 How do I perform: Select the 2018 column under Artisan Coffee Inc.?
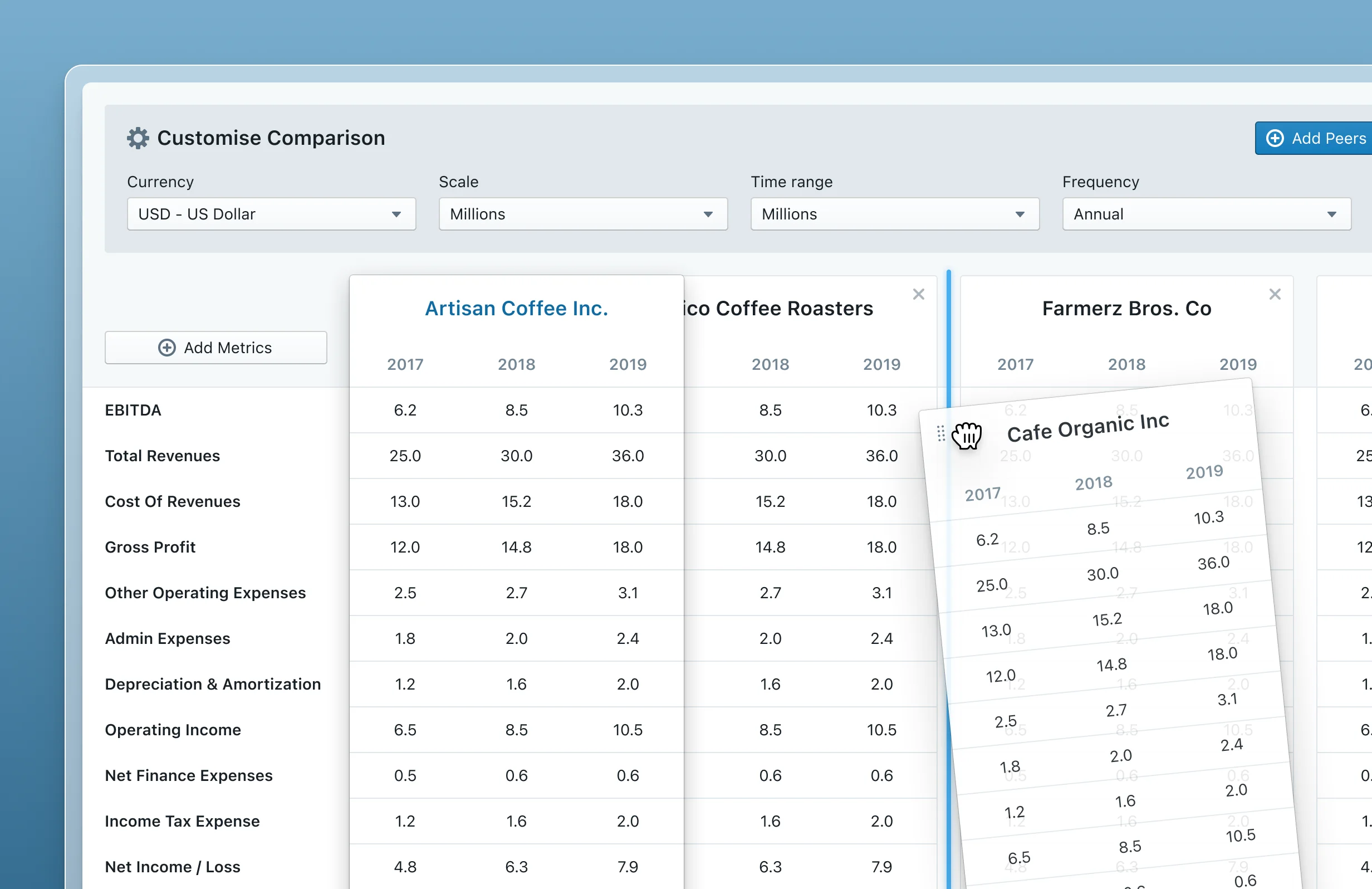tap(517, 364)
